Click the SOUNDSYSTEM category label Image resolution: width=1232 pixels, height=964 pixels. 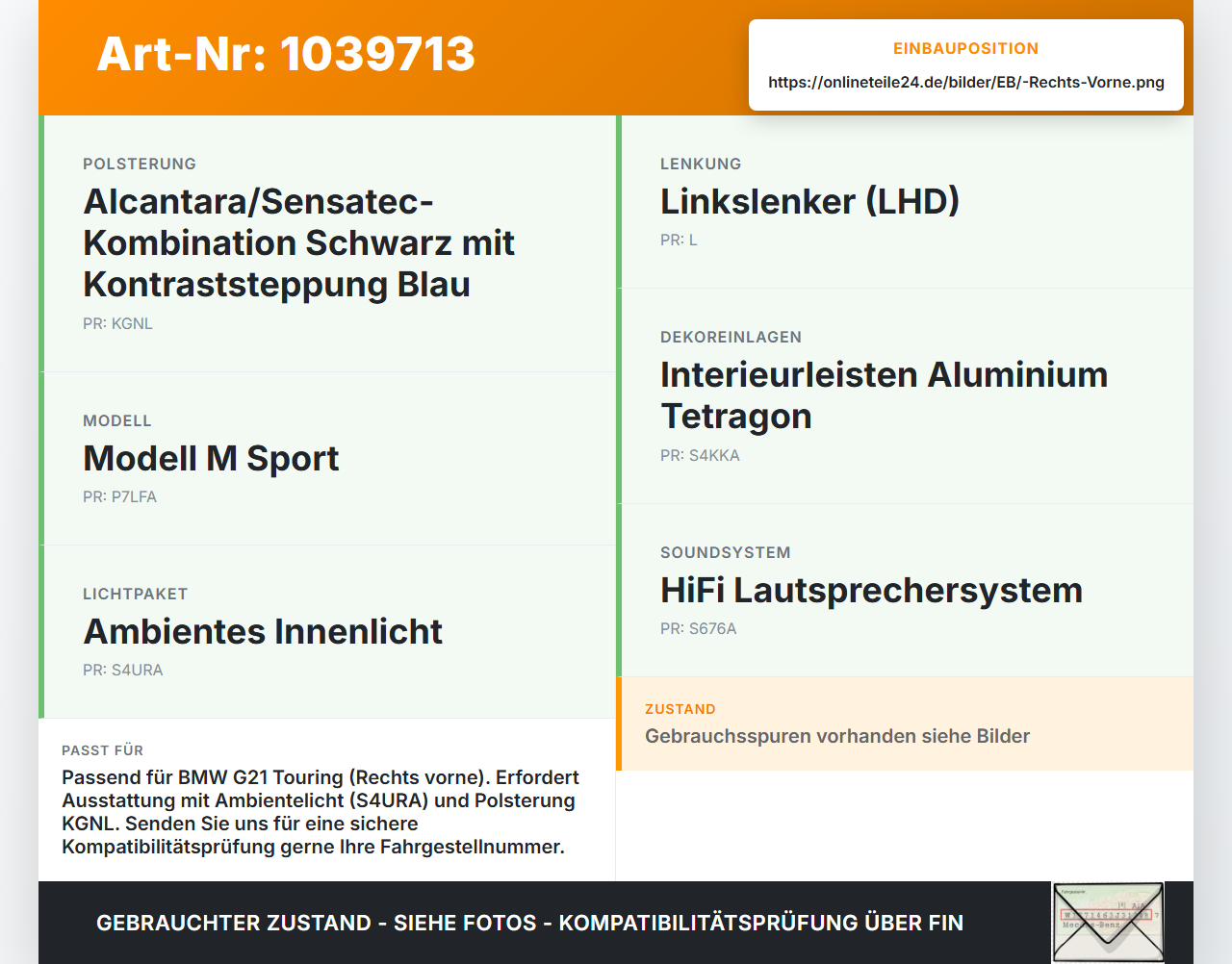click(726, 553)
